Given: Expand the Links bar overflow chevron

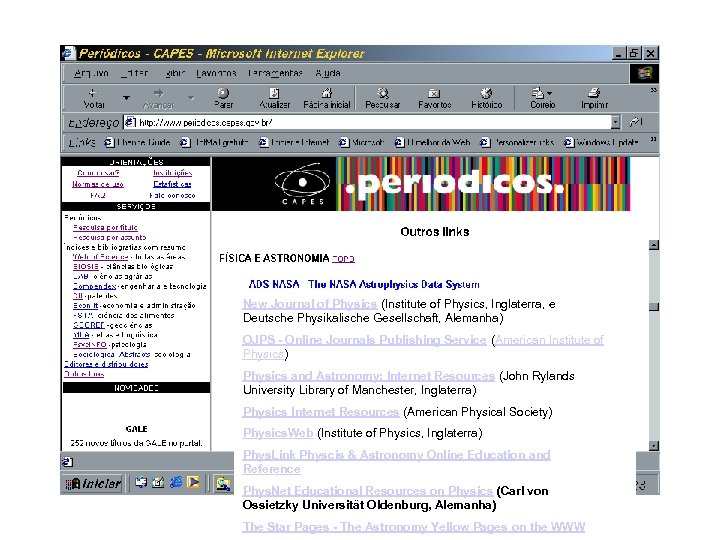Looking at the screenshot, I should (653, 139).
